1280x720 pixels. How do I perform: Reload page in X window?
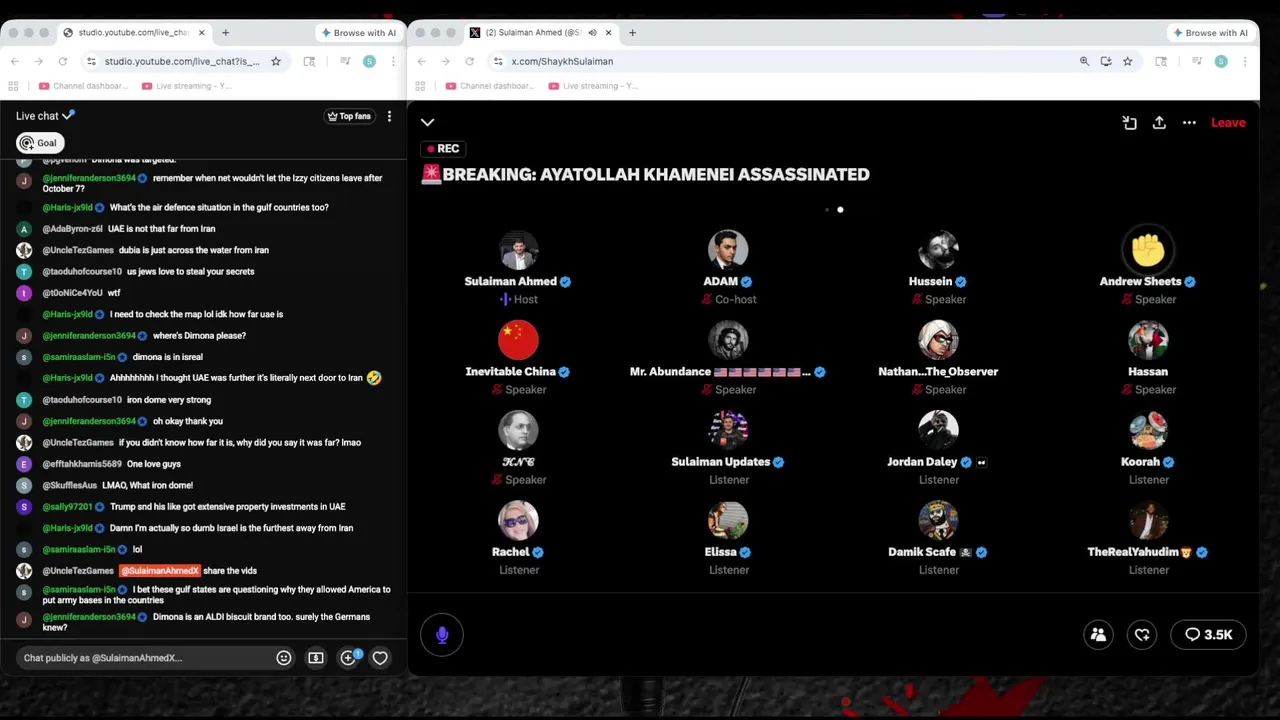(x=469, y=61)
